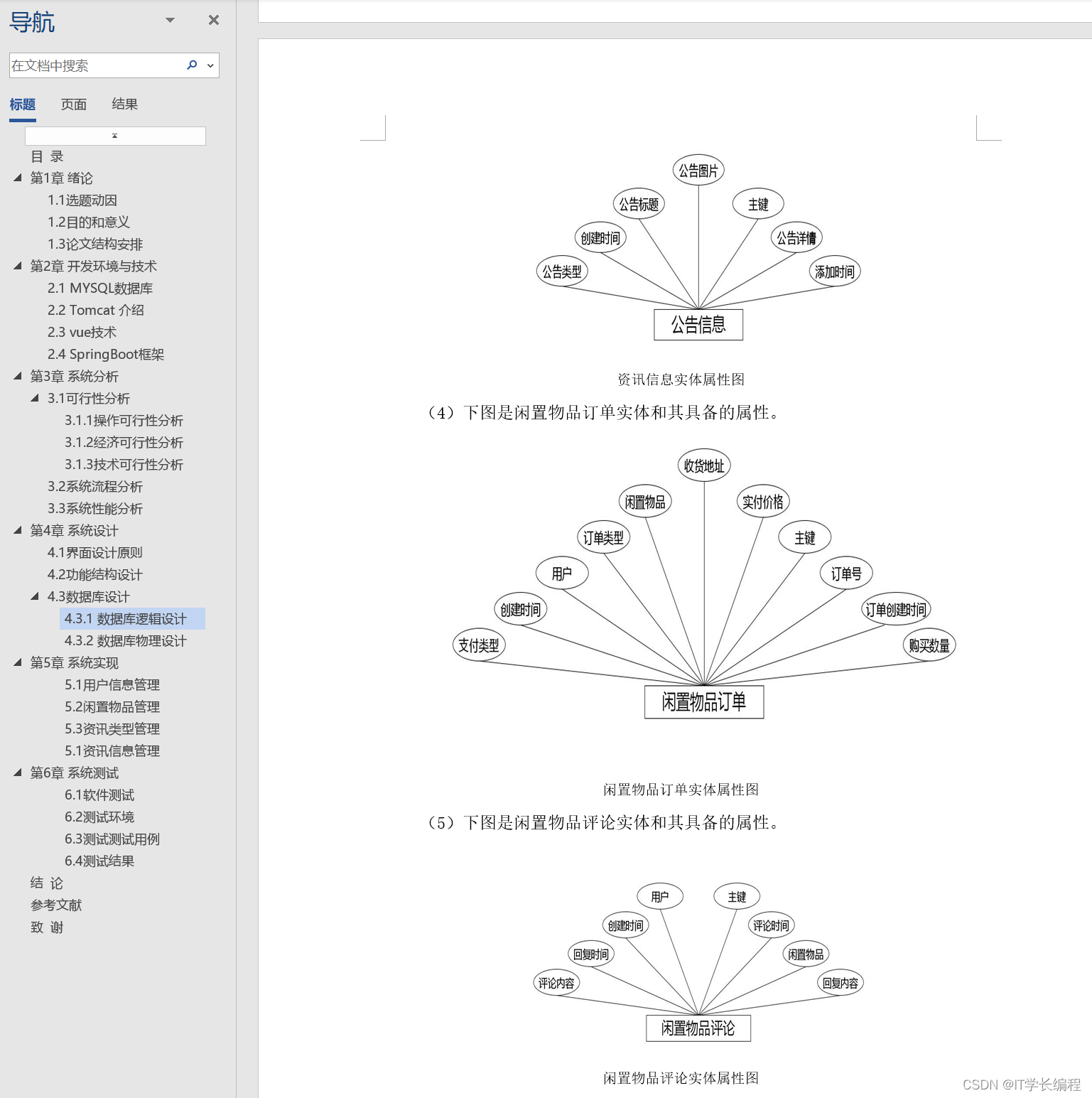Jump to top using the headings bar

point(115,136)
